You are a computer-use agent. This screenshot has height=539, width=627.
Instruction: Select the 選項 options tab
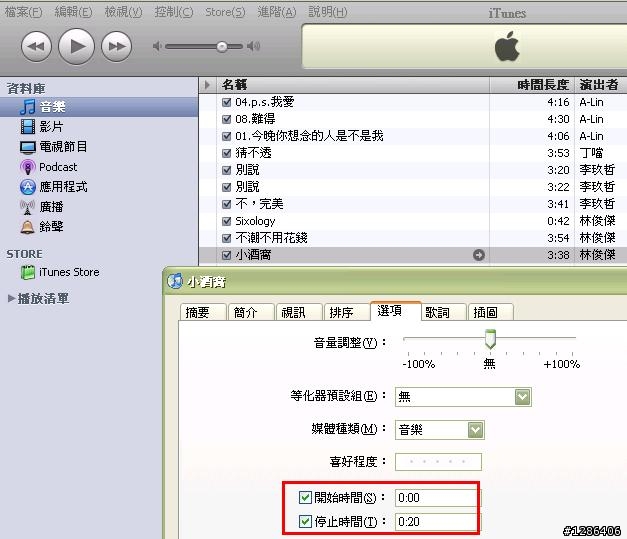coord(396,311)
